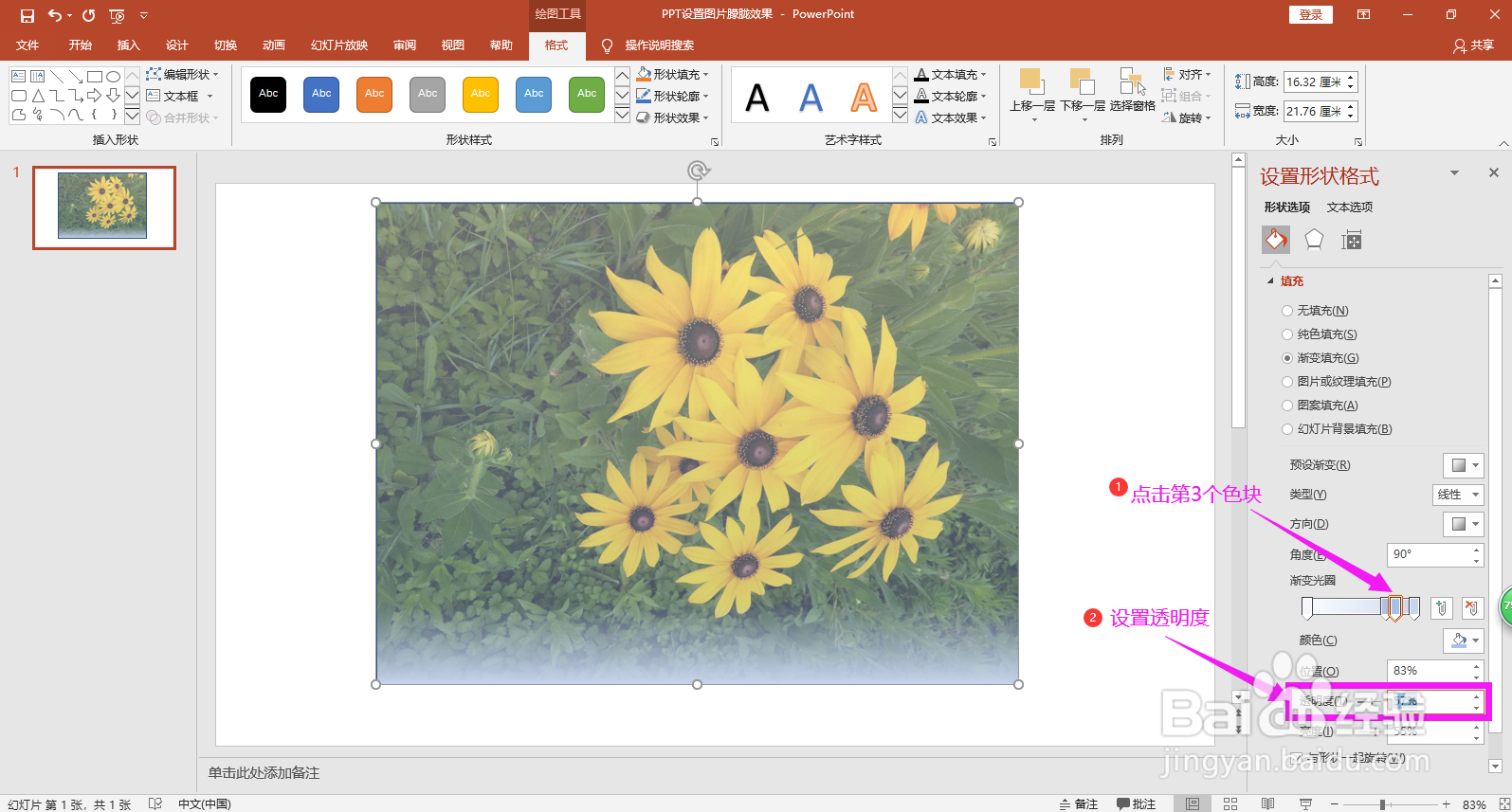
Task: Click 批注 comments in status bar
Action: pos(1136,803)
